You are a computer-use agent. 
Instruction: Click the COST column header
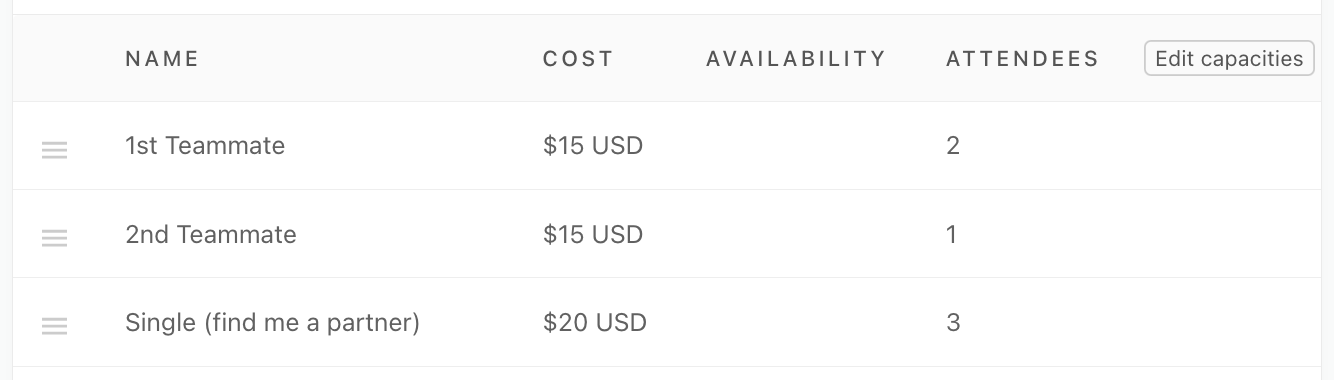pos(578,59)
